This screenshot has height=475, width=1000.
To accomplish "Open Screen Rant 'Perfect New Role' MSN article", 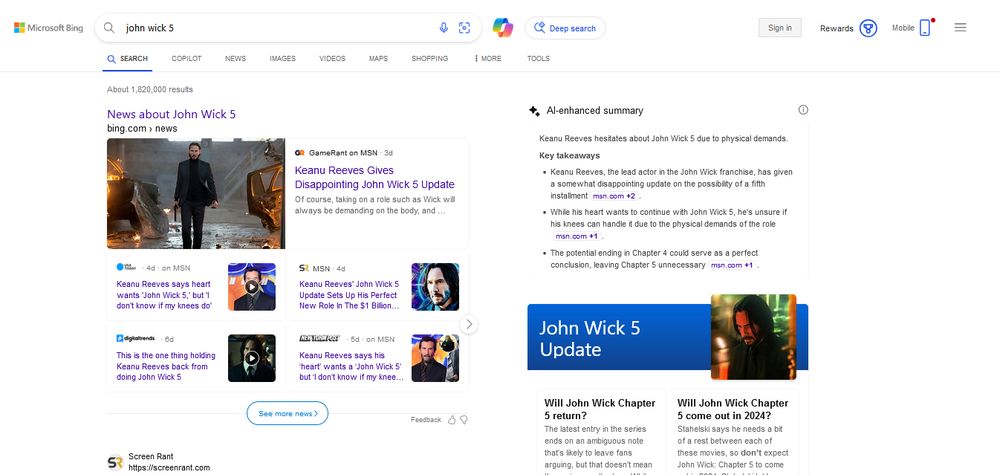I will 349,295.
